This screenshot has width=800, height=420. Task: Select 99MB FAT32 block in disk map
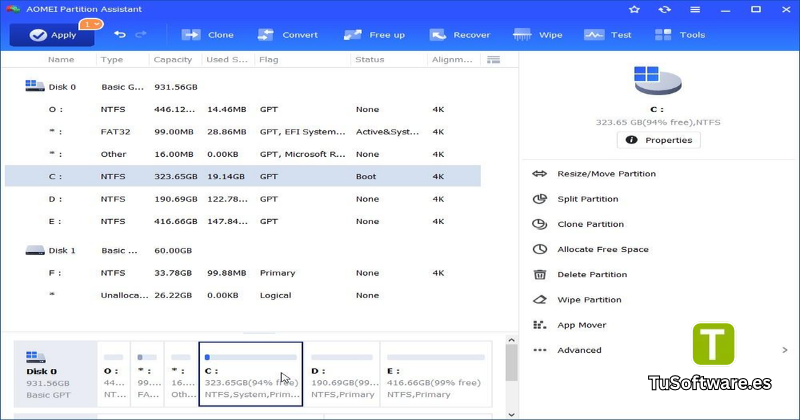tap(148, 375)
